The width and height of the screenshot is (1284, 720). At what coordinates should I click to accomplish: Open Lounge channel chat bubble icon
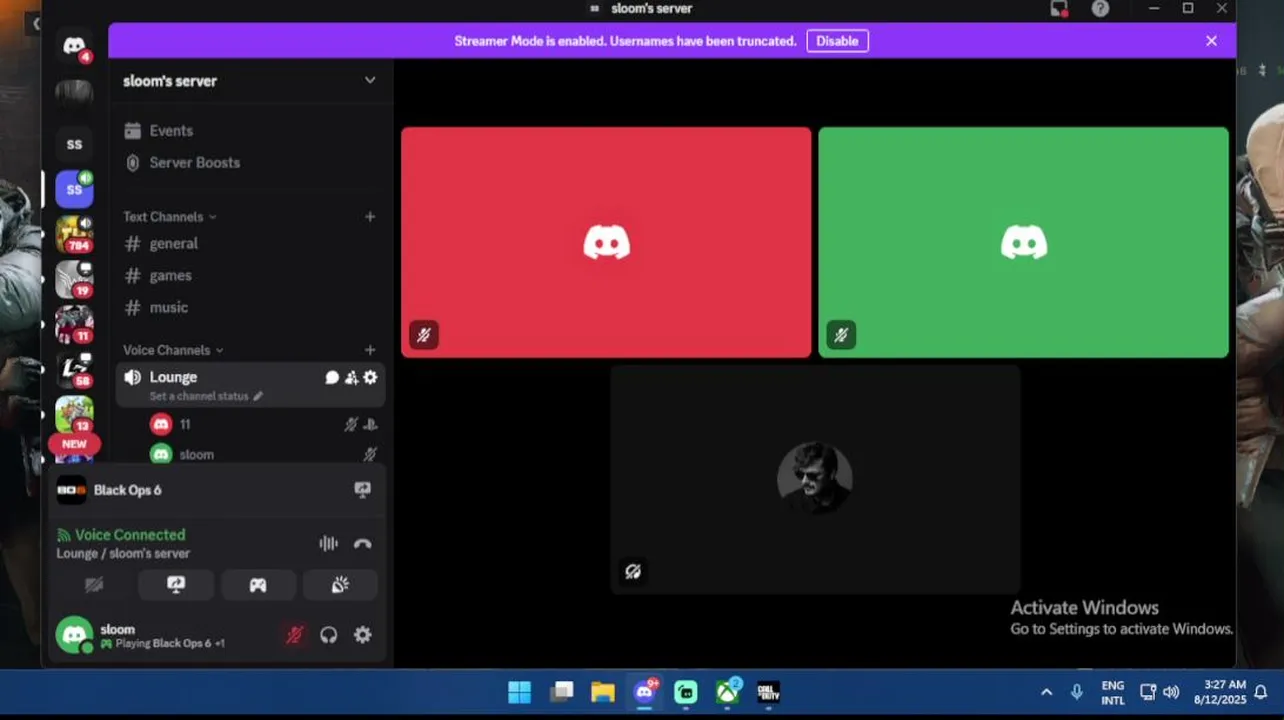(332, 378)
